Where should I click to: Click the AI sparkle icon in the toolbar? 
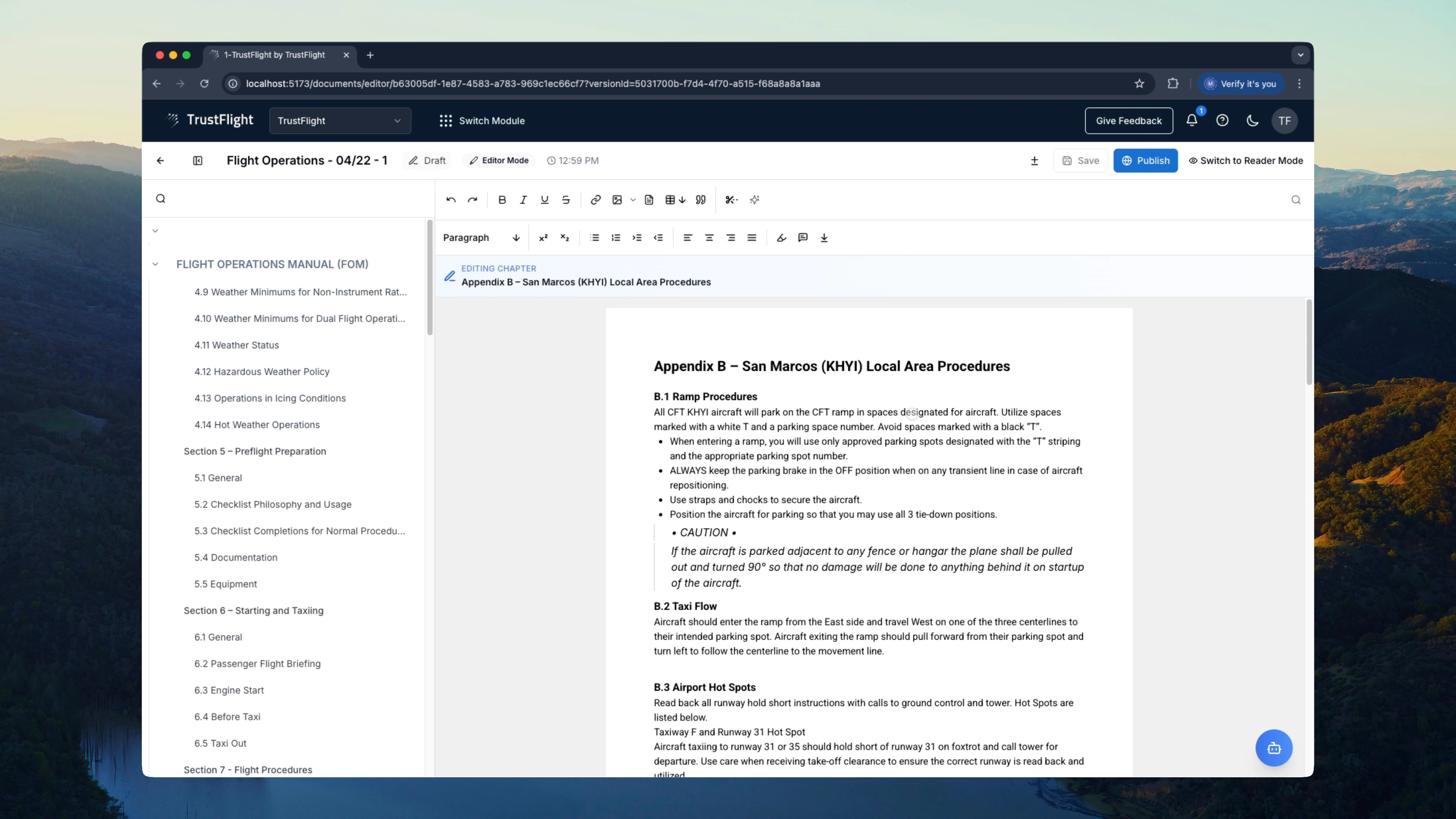coord(755,199)
